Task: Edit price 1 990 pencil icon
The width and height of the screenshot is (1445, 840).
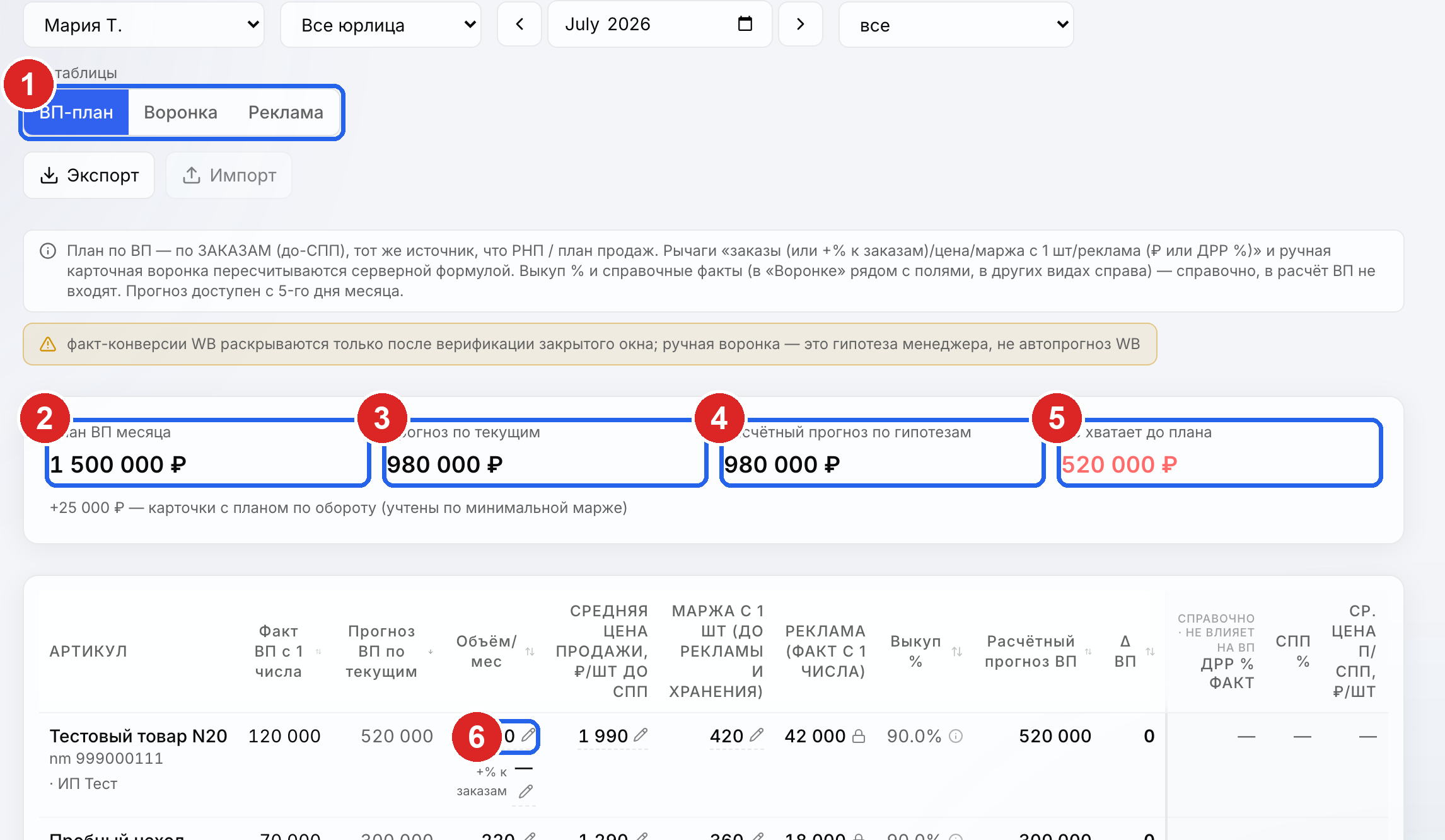Action: [x=641, y=735]
